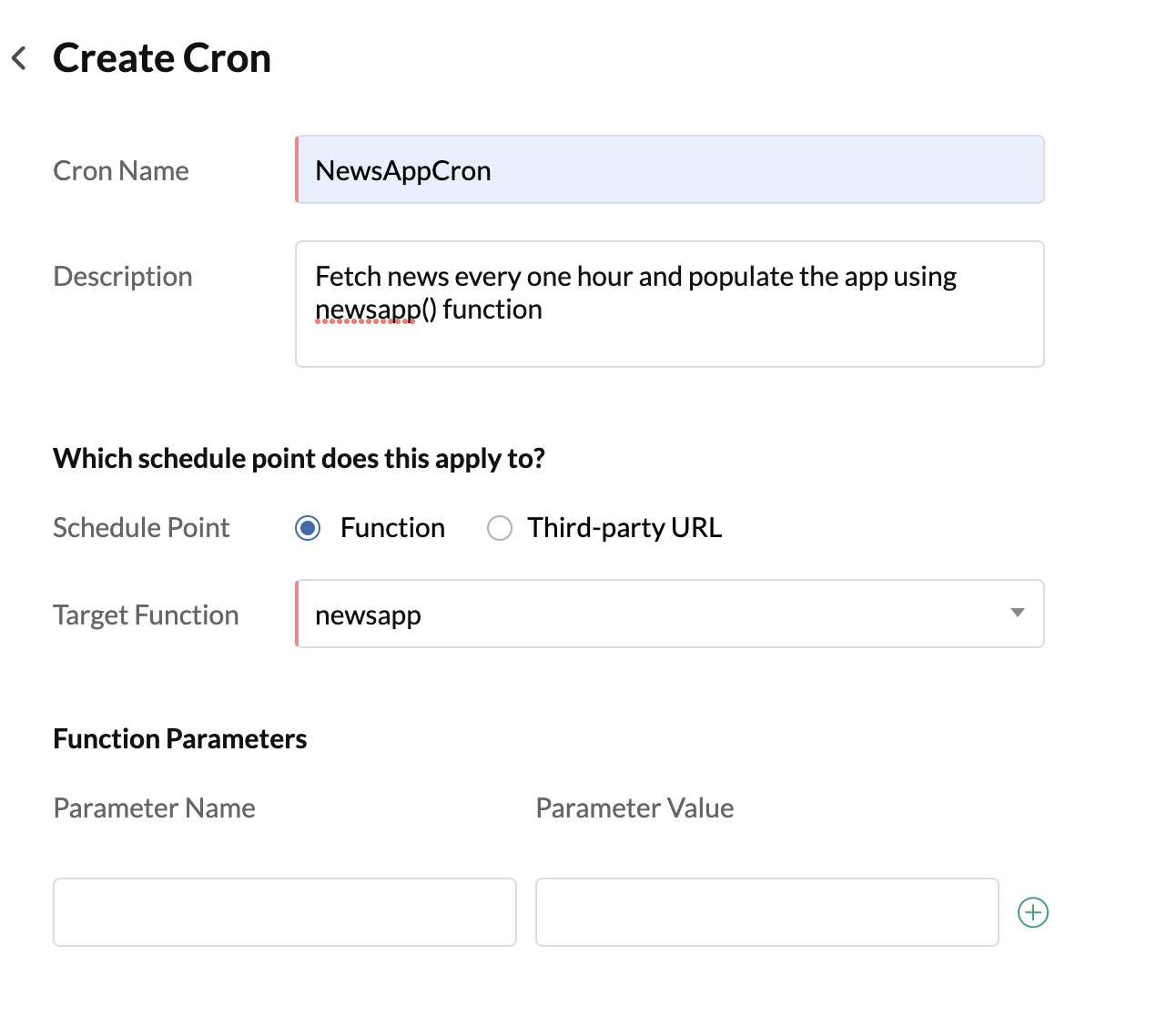Select the Function schedule point radio

point(308,527)
